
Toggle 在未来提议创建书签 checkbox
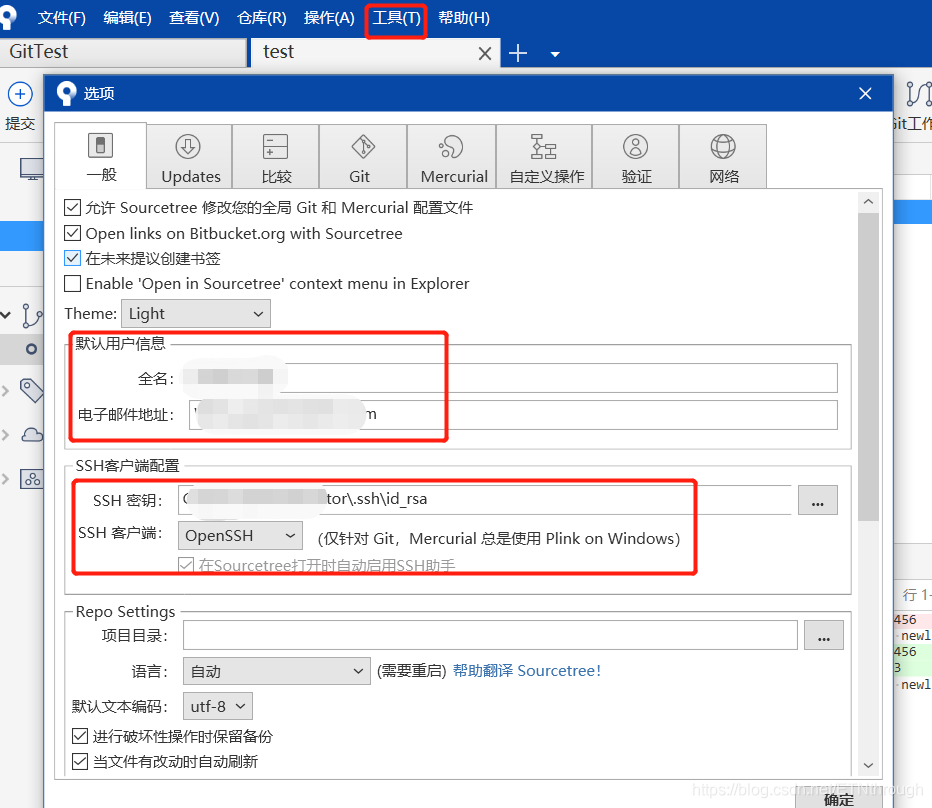point(73,258)
